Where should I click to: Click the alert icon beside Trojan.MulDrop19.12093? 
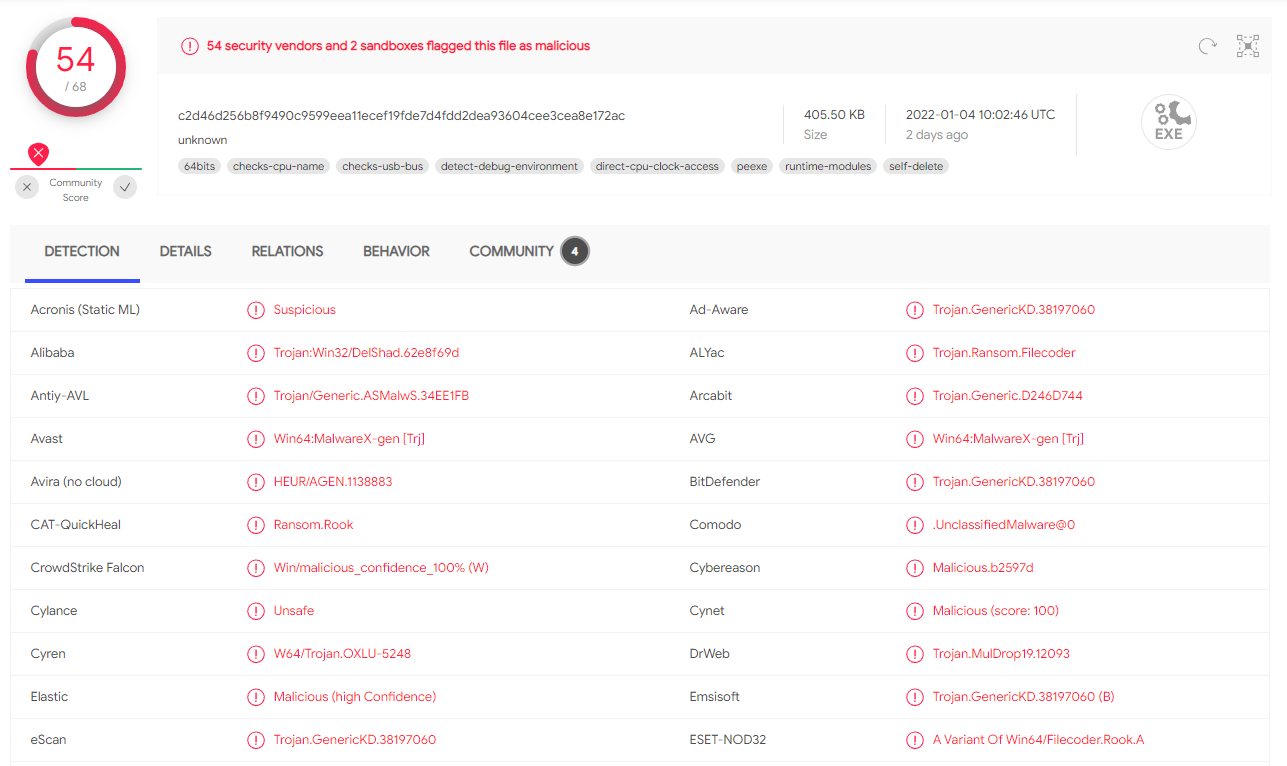pyautogui.click(x=915, y=654)
